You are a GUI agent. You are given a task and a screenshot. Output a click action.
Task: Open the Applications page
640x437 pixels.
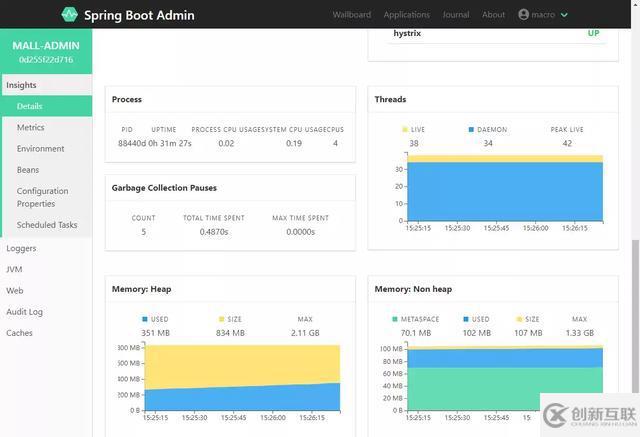point(406,15)
